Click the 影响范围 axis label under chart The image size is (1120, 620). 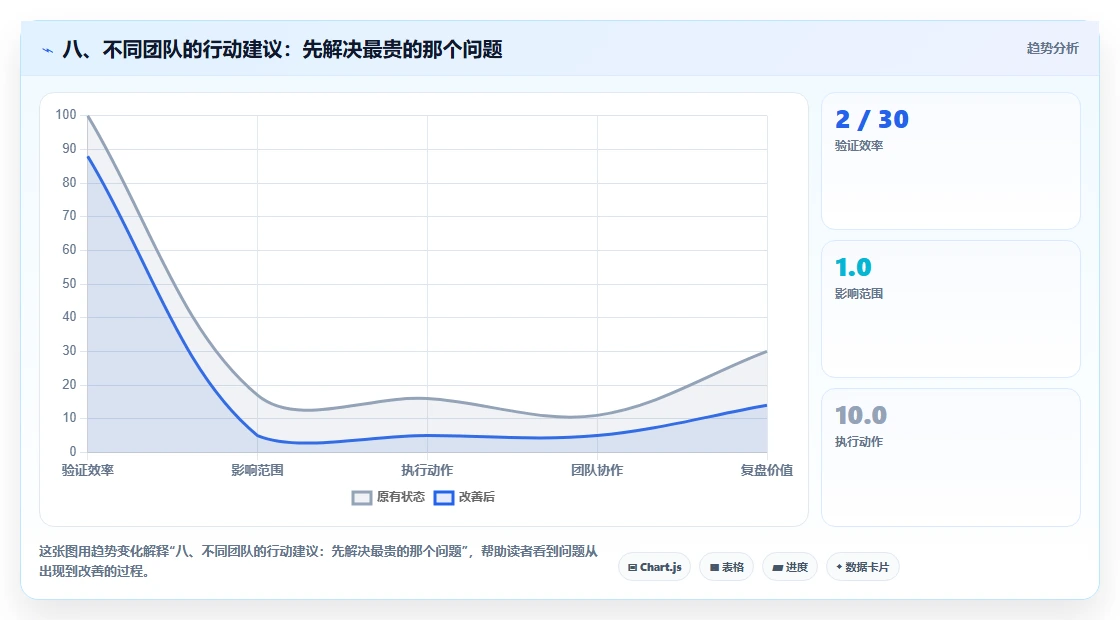(257, 470)
